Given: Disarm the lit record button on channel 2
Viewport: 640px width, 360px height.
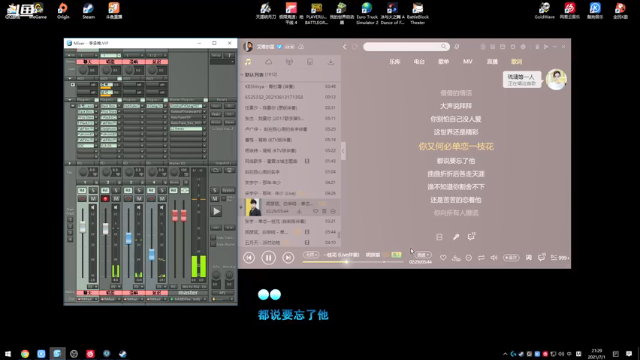Looking at the screenshot, I should point(105,199).
